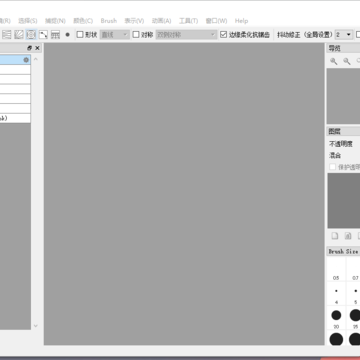Add a new 8-bit layer icon
Screen dimensions: 360x360
pyautogui.click(x=348, y=236)
